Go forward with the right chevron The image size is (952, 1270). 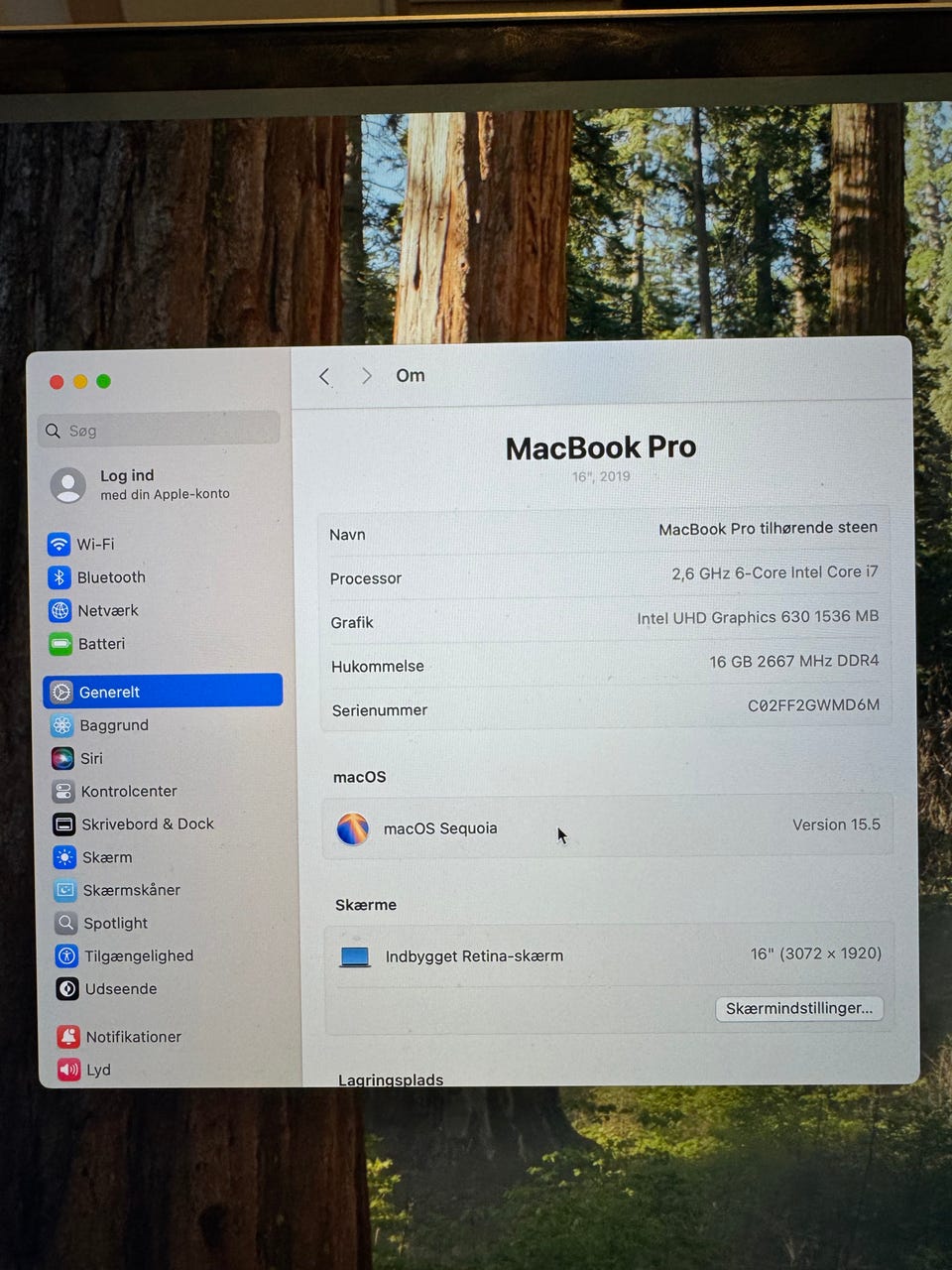click(x=367, y=376)
